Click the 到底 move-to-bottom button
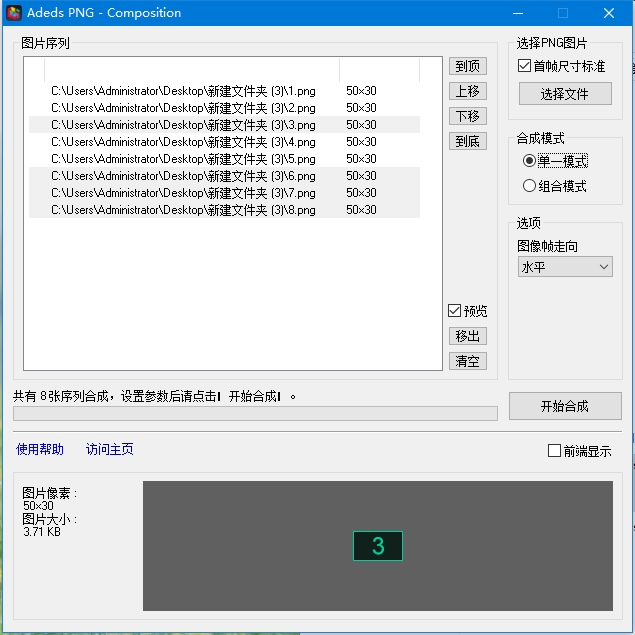The height and width of the screenshot is (635, 635). click(467, 141)
